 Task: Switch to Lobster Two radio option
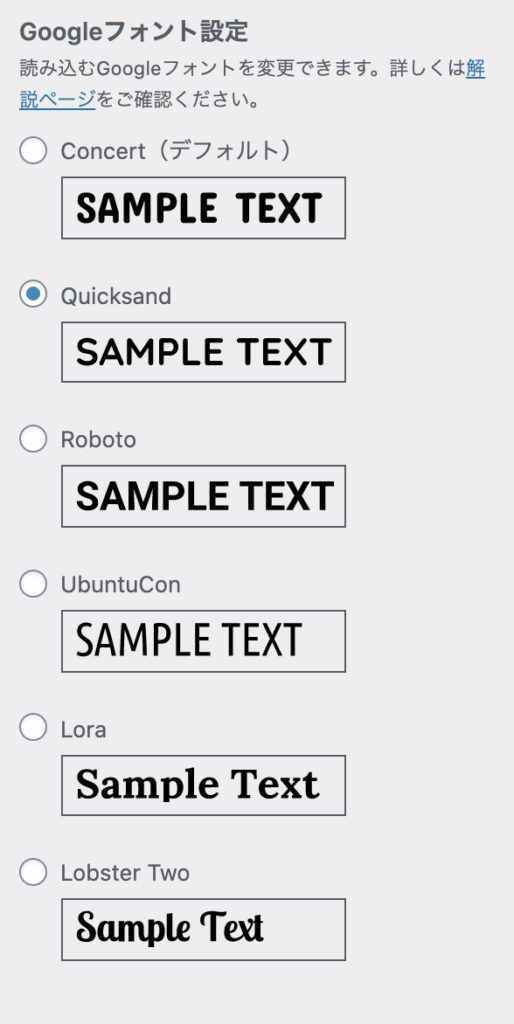click(x=33, y=872)
